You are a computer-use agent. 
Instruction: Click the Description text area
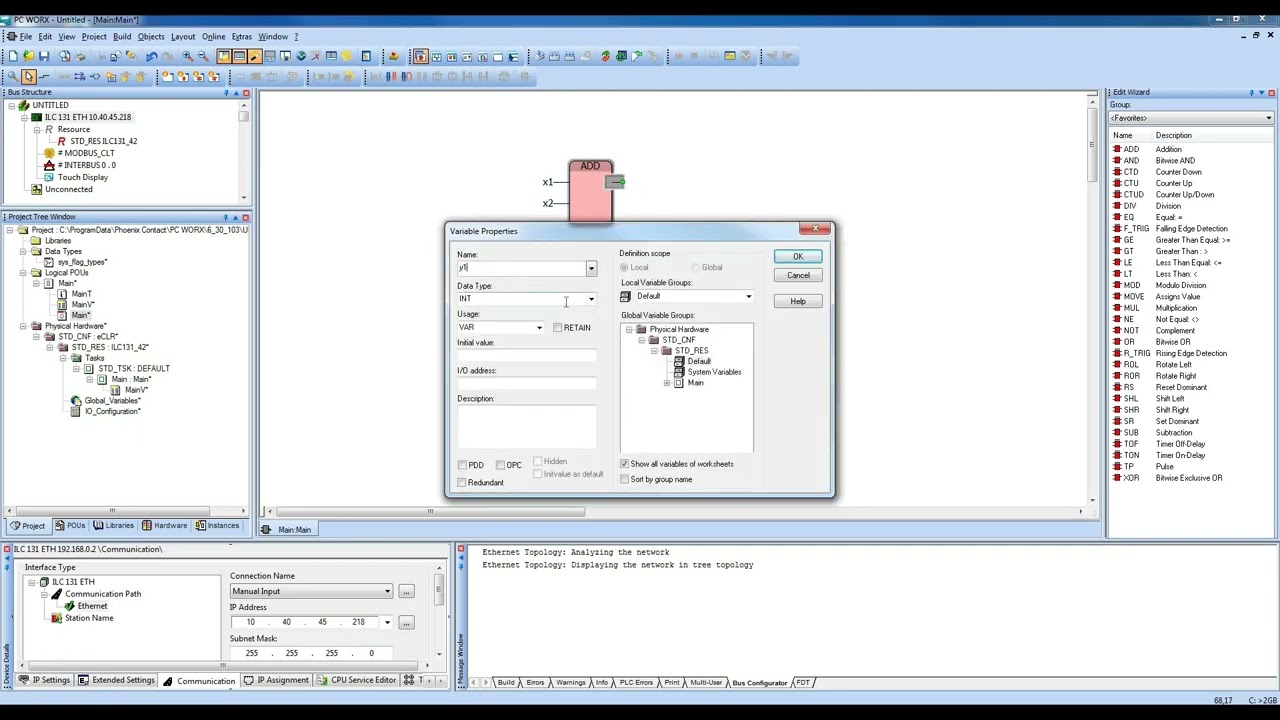pyautogui.click(x=527, y=427)
